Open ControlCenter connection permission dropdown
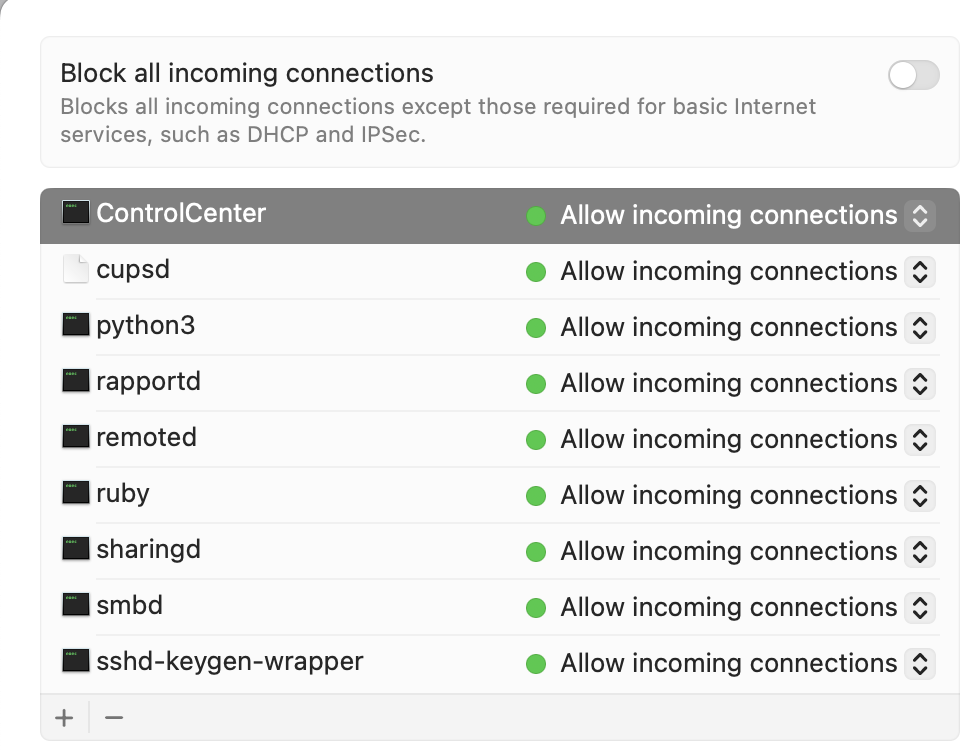This screenshot has width=980, height=752. (919, 215)
